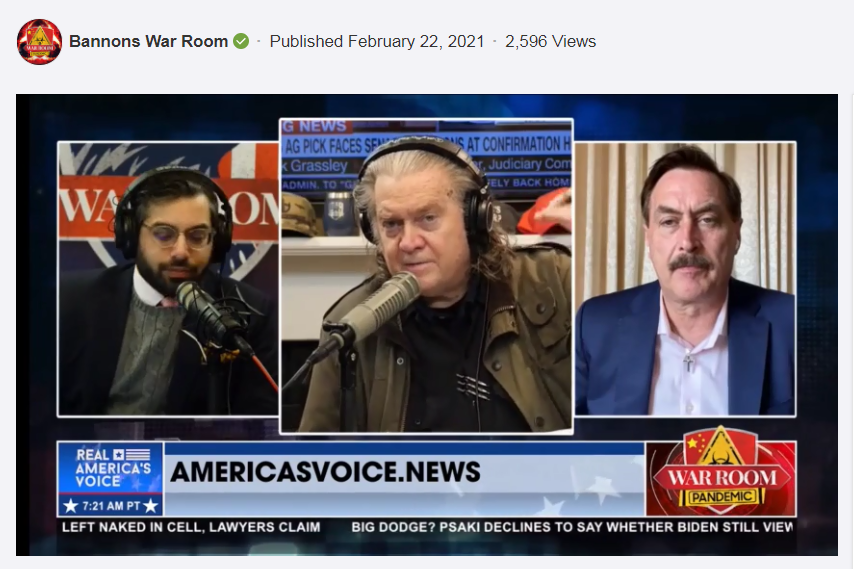Viewport: 854px width, 569px height.
Task: Click the Real America's Voice logo in video
Action: (x=111, y=469)
